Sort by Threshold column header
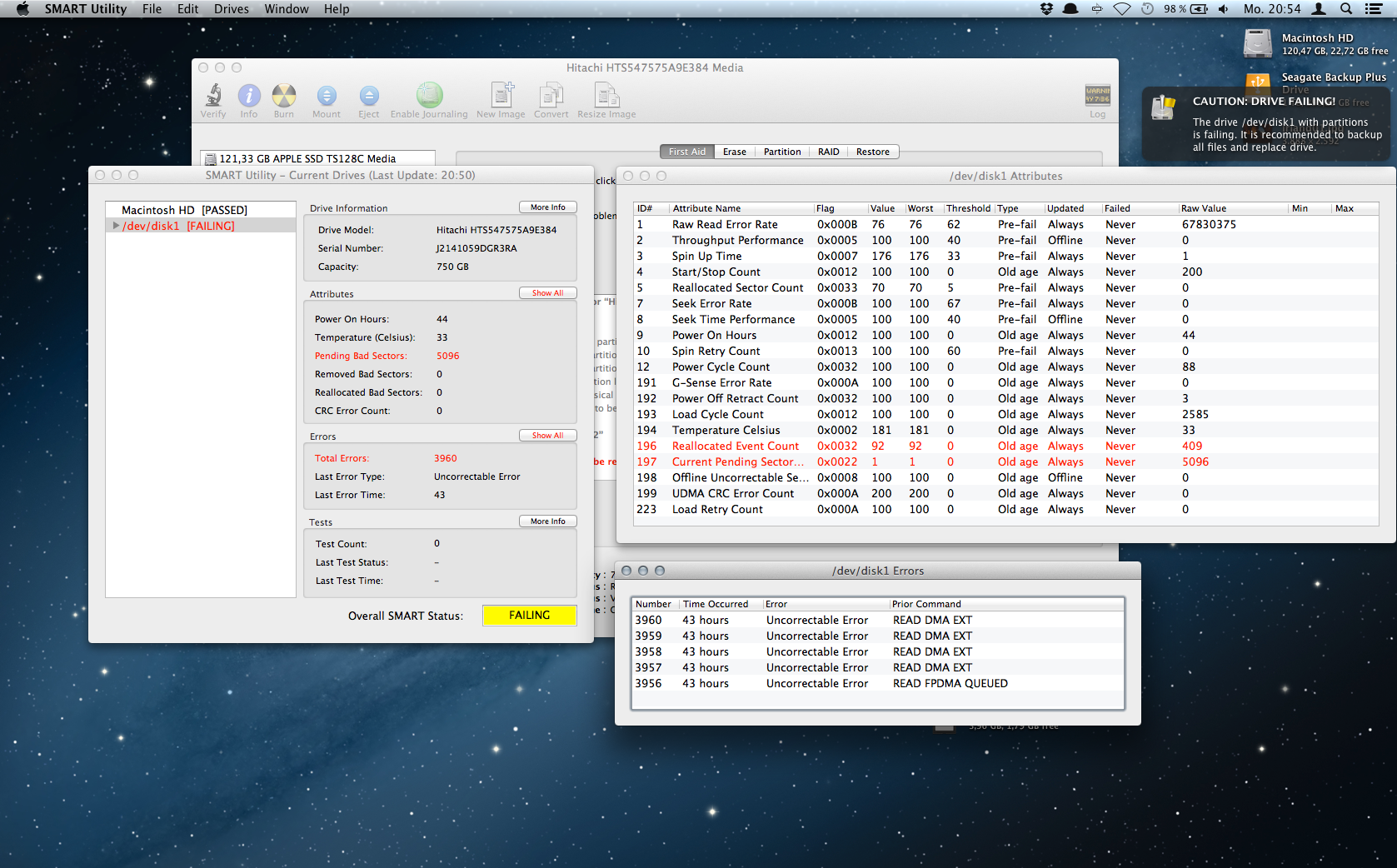Screen dimensions: 1397x868 (969, 208)
